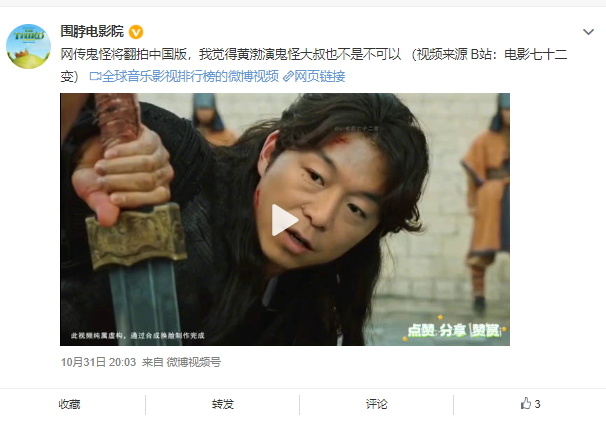Click the video icon before 全球音乐影视排行榜
The width and height of the screenshot is (606, 421).
pos(95,77)
